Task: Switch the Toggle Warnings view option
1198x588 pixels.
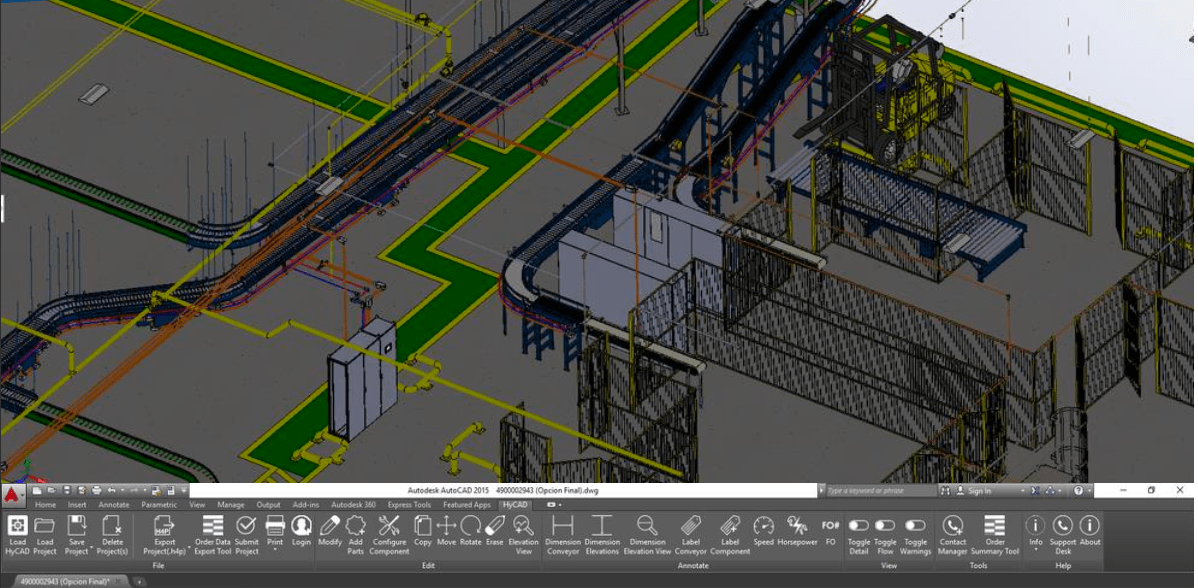Action: [915, 526]
